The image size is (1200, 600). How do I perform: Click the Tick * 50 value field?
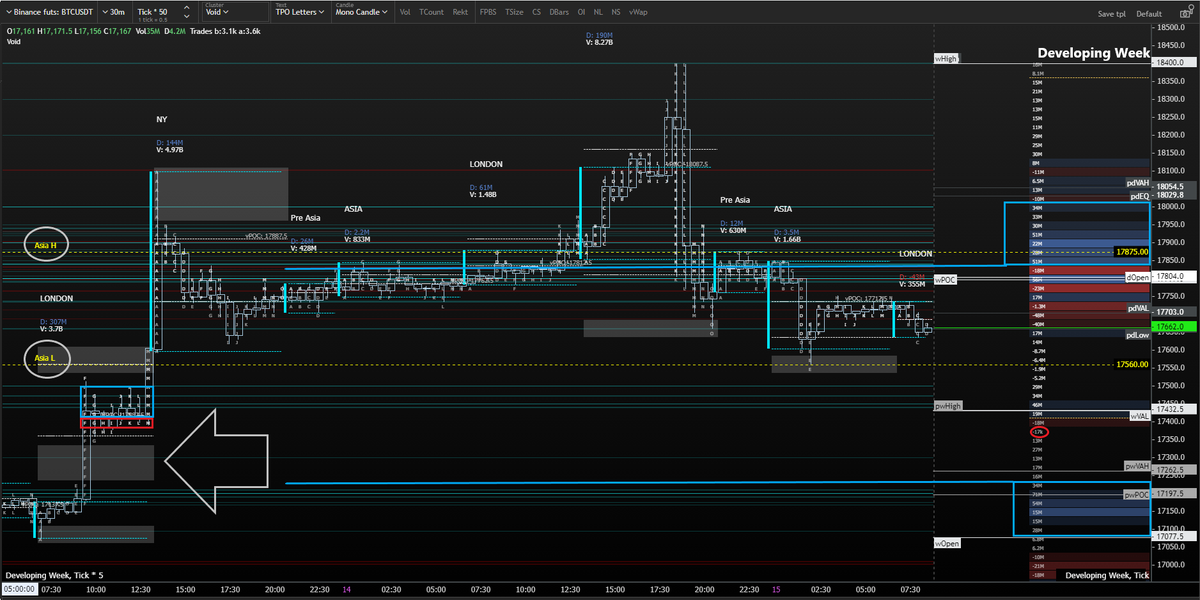[x=153, y=12]
